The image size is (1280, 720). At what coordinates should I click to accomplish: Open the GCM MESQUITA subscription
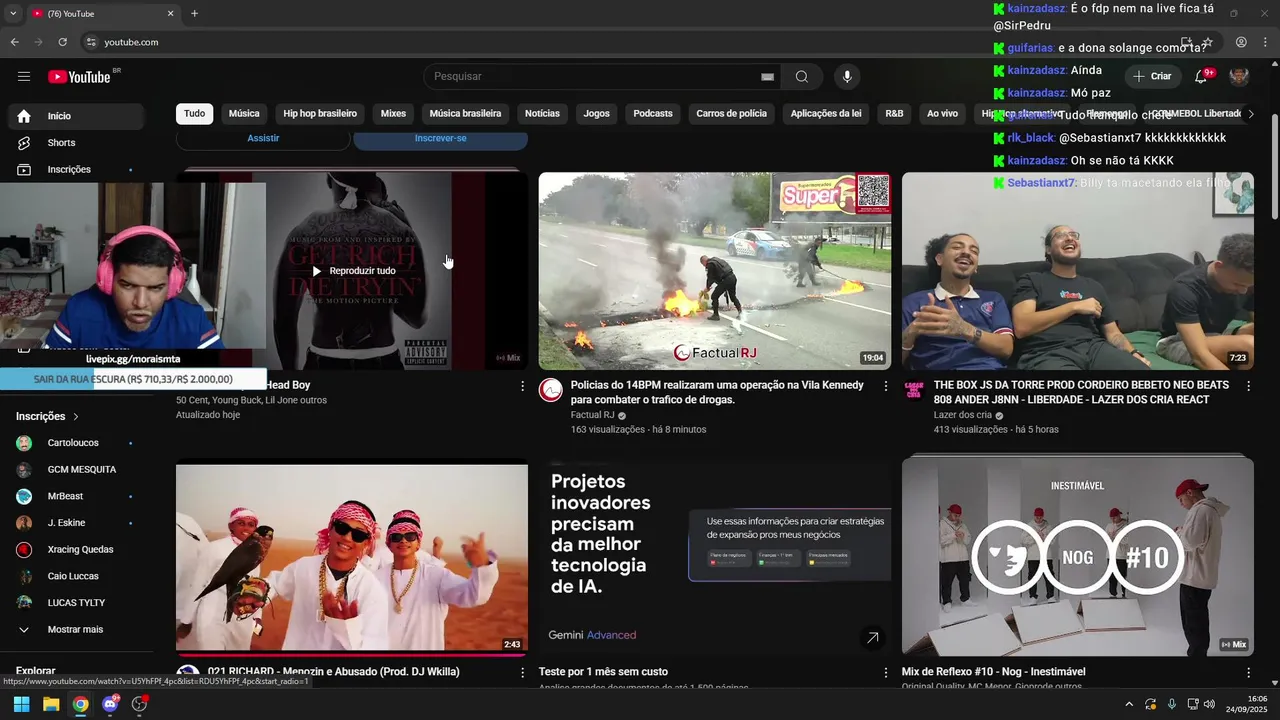(x=76, y=470)
